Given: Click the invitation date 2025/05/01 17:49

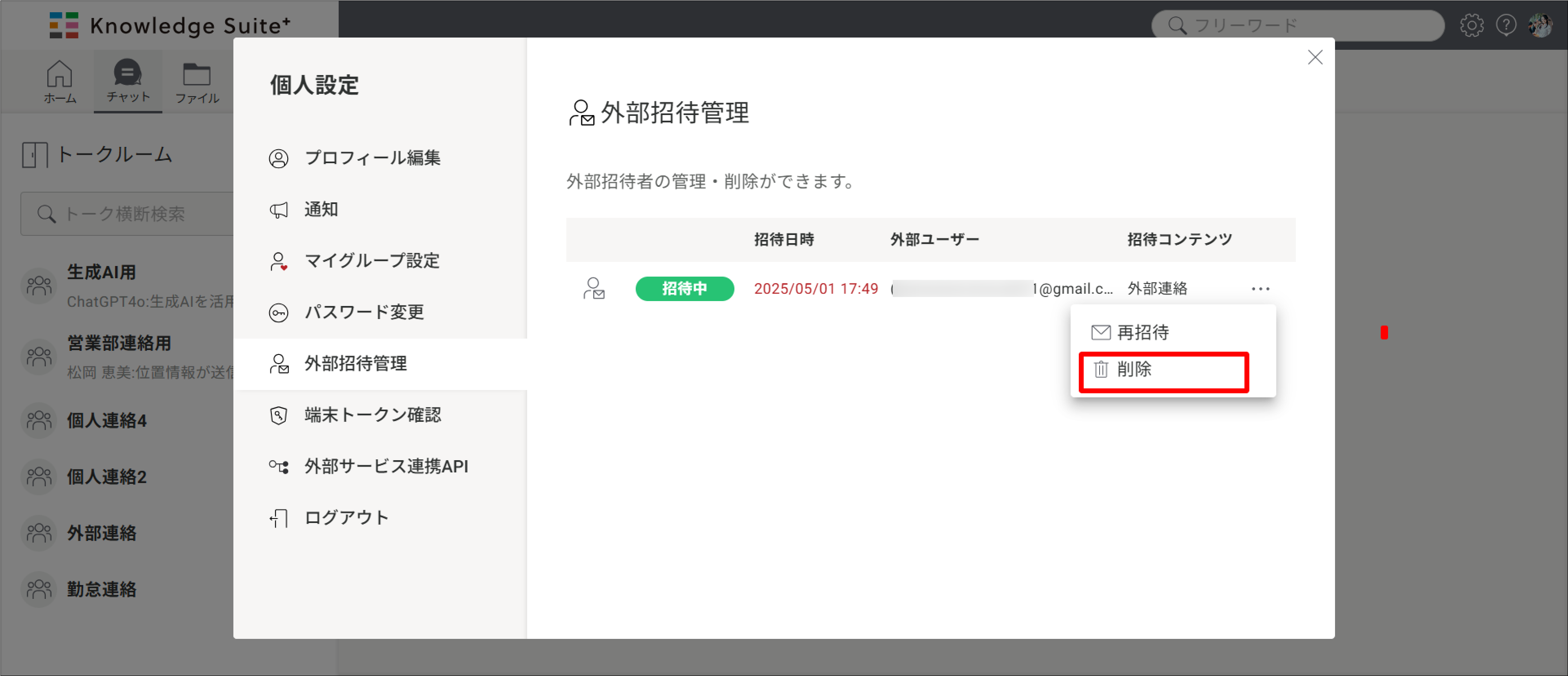Looking at the screenshot, I should click(816, 288).
